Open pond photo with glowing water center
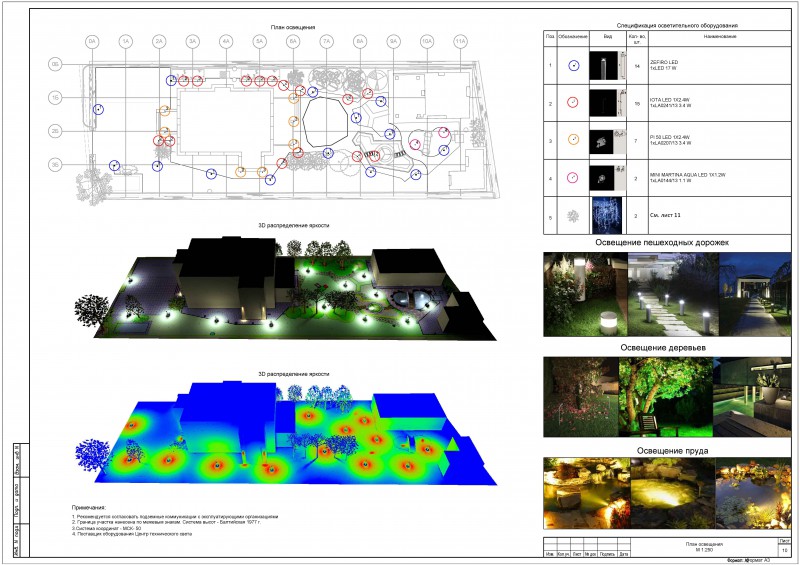The height and width of the screenshot is (565, 800). coord(672,493)
